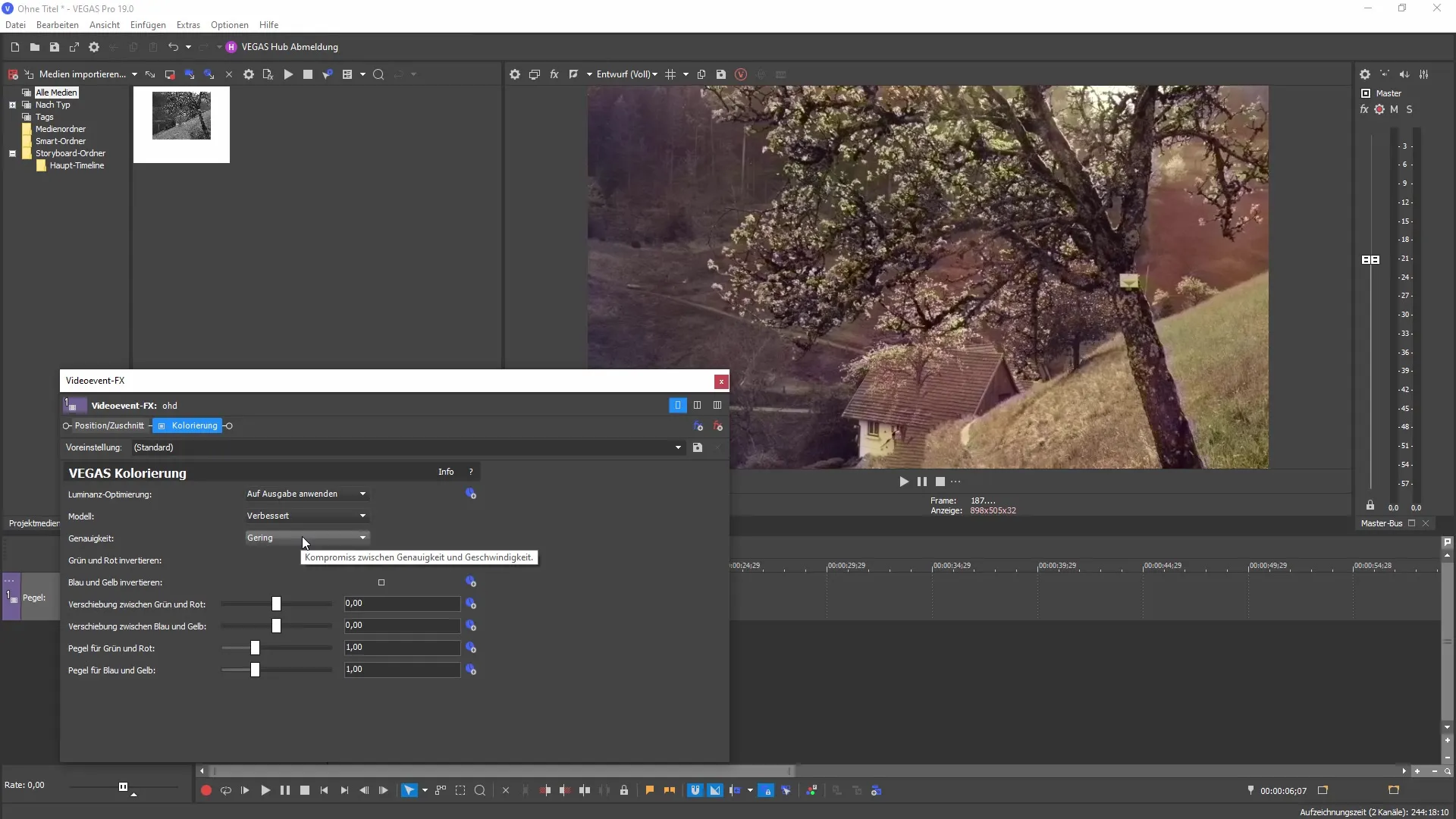Open the Modell dropdown showing Verbessert
This screenshot has width=1456, height=819.
[x=307, y=516]
